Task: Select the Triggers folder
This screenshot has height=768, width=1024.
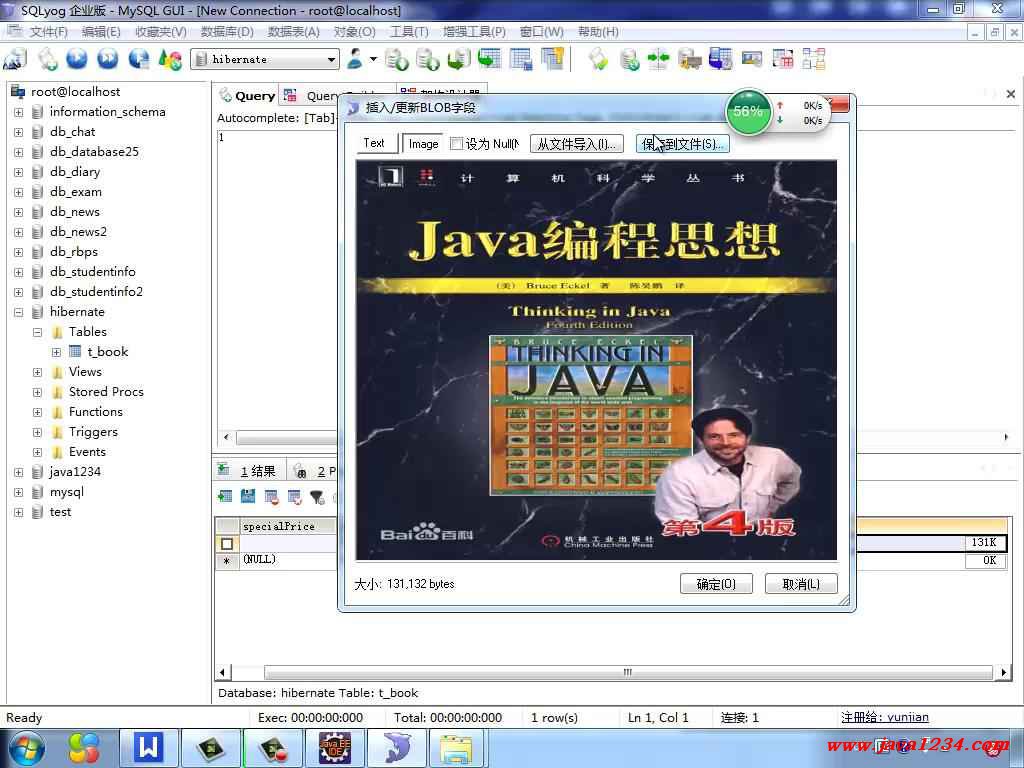Action: [x=93, y=432]
